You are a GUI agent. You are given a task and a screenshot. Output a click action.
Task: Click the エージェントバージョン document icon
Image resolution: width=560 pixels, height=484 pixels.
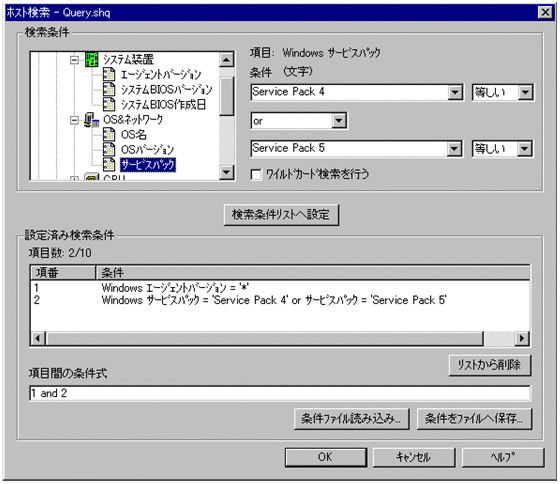click(x=109, y=74)
